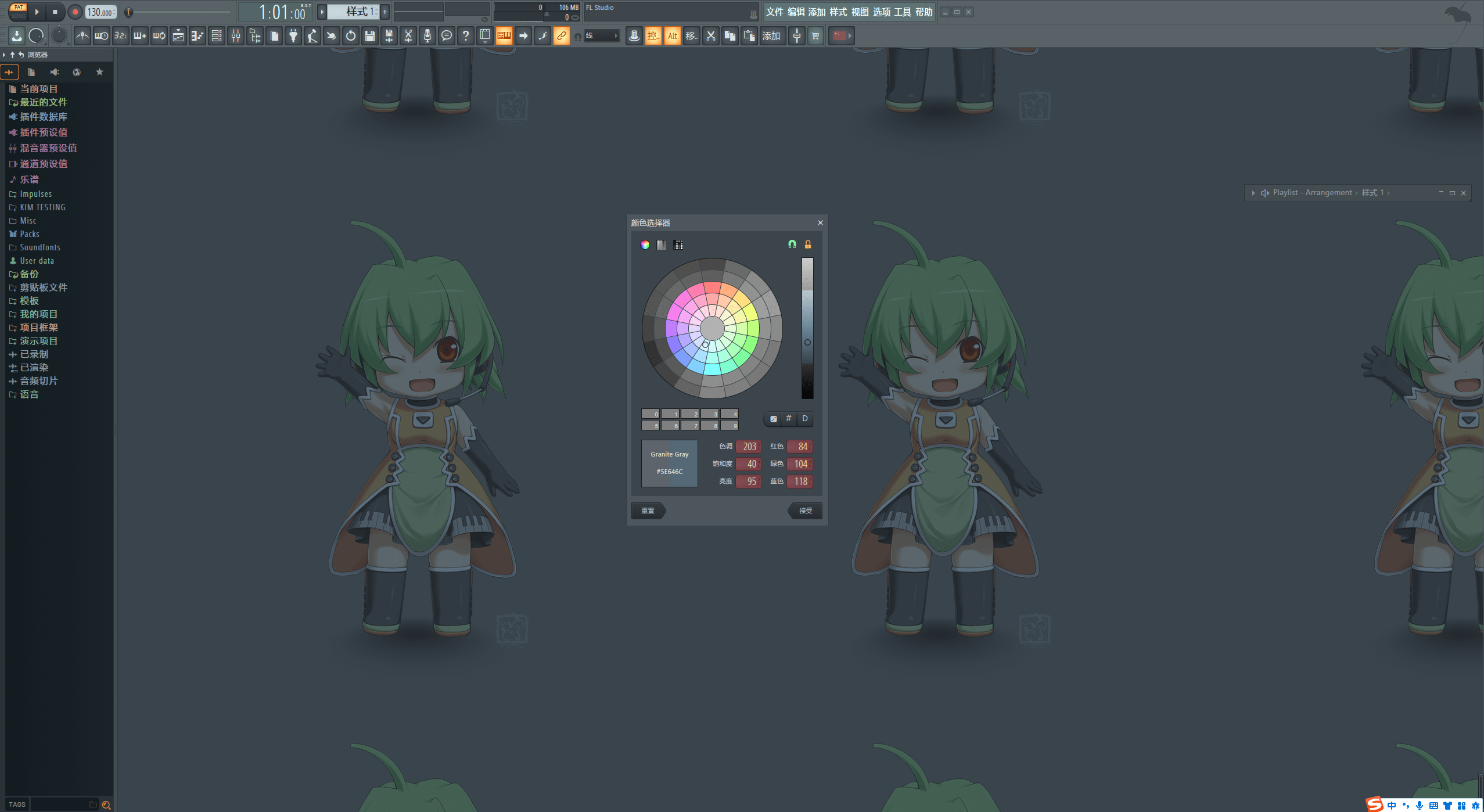Click the magnet snap icon in color picker

pyautogui.click(x=792, y=245)
